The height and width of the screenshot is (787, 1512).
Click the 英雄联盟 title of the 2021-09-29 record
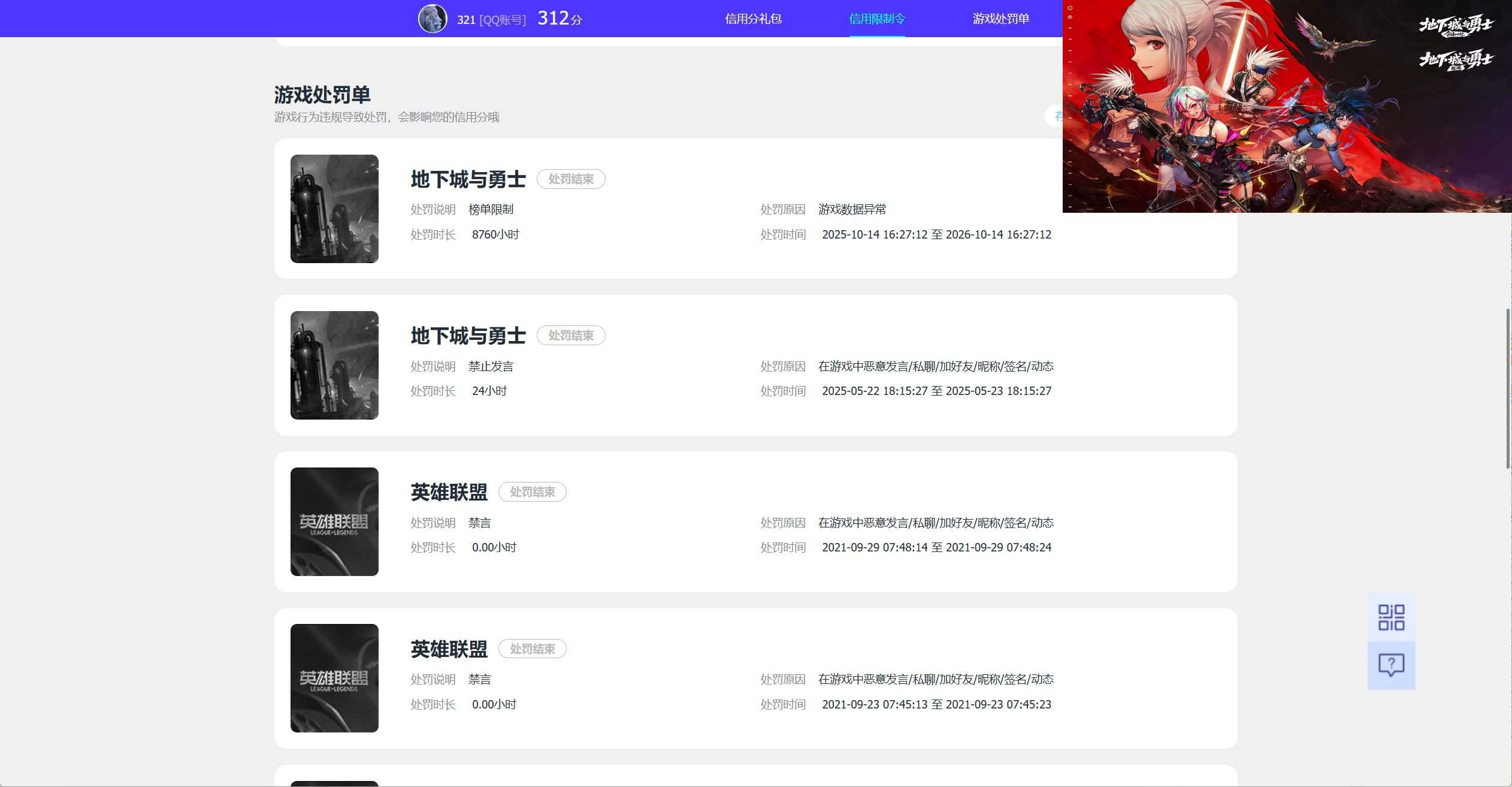(449, 492)
